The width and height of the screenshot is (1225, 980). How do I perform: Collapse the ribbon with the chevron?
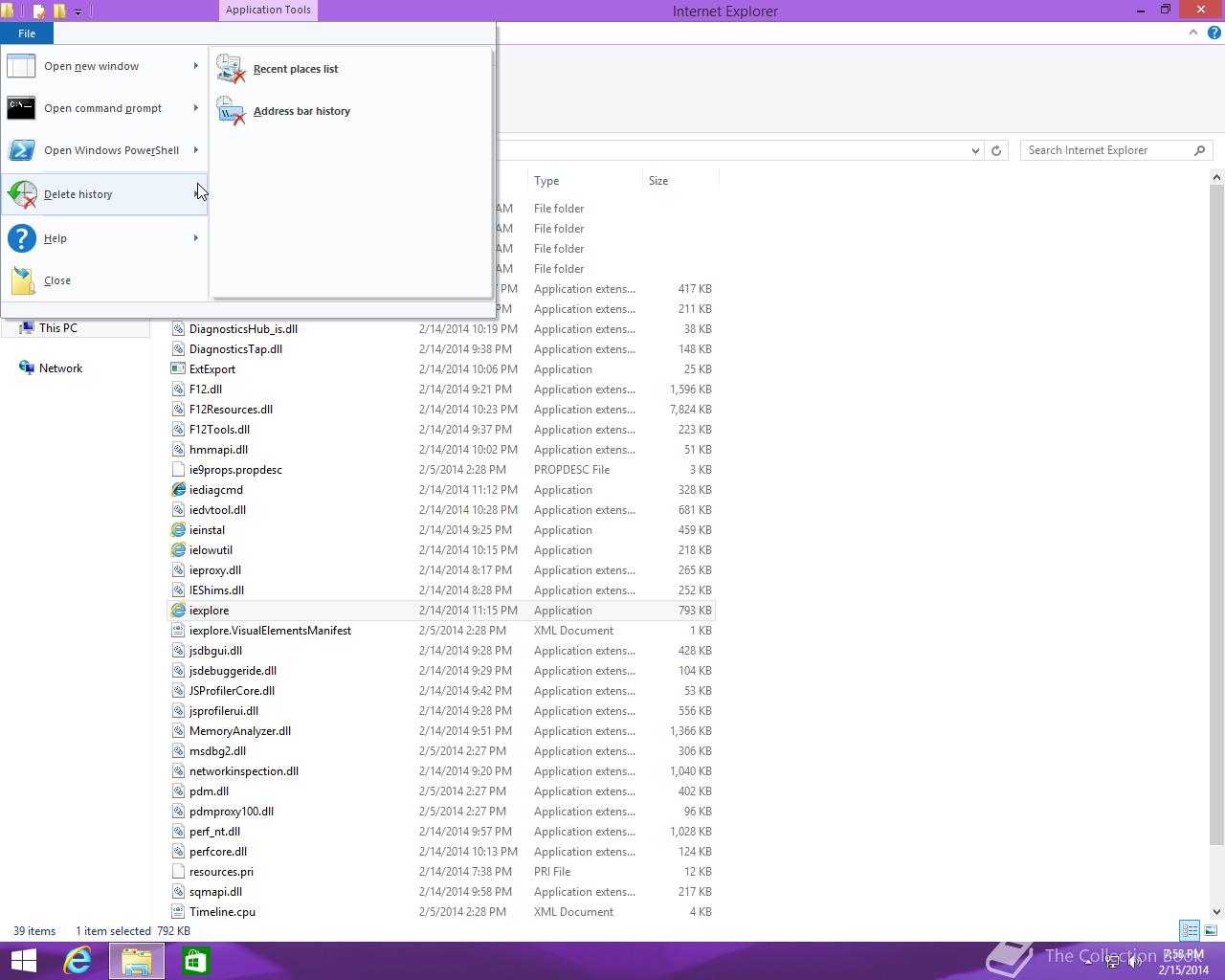pos(1193,33)
